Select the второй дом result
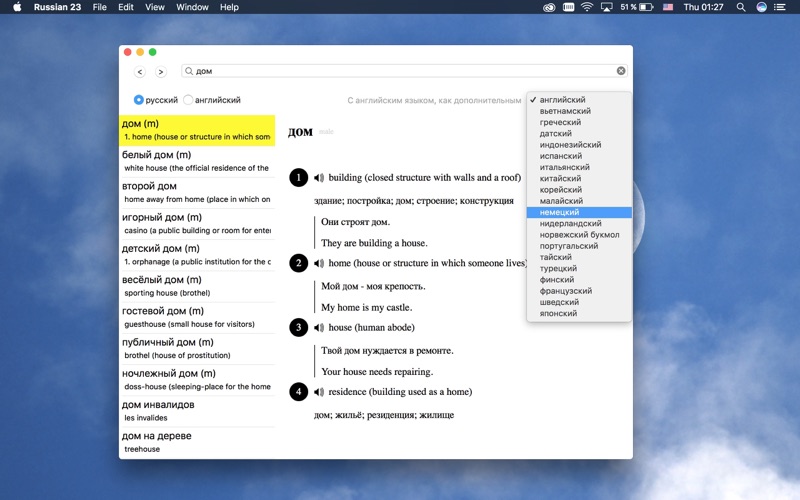This screenshot has height=500, width=800. tap(197, 192)
